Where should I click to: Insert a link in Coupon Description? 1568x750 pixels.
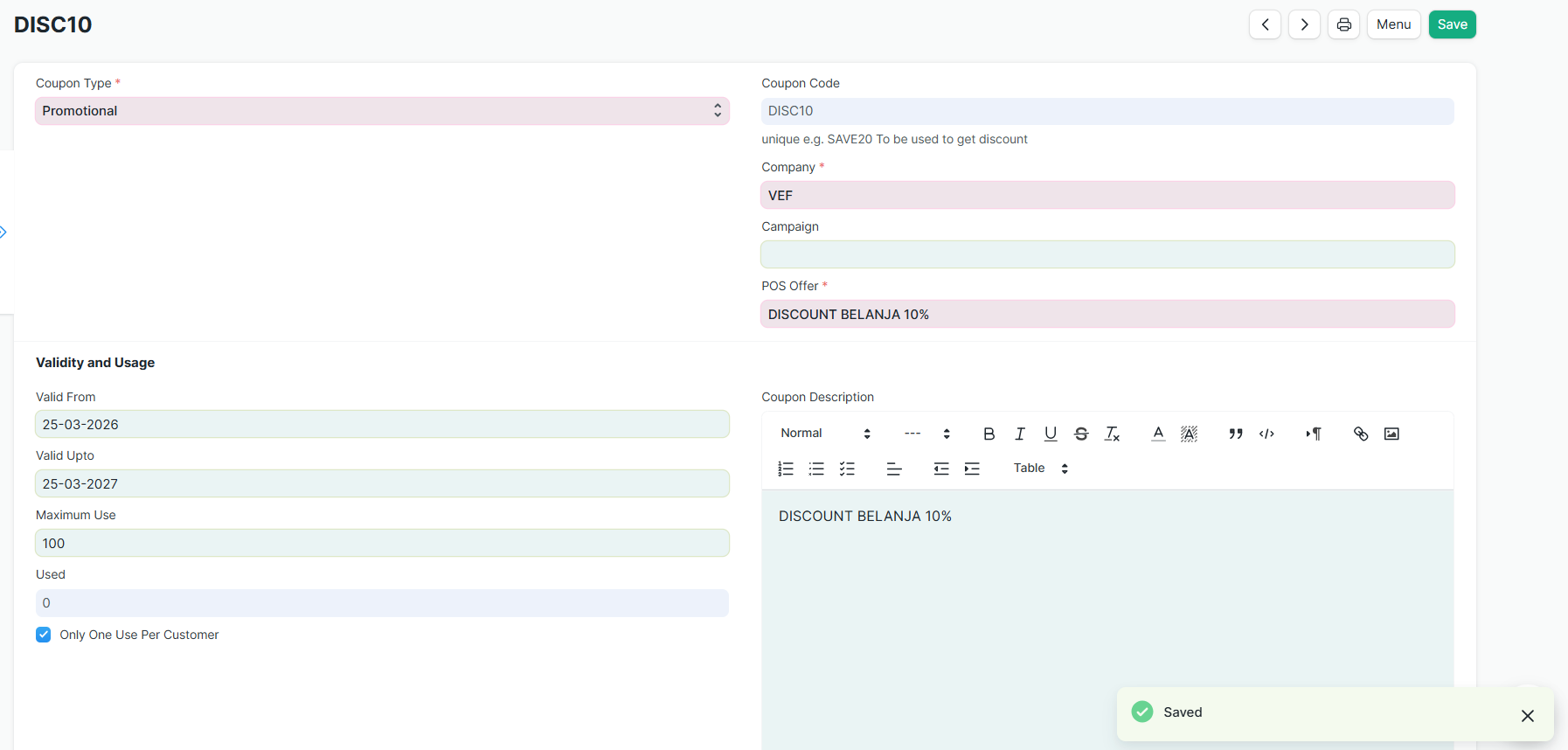1360,434
